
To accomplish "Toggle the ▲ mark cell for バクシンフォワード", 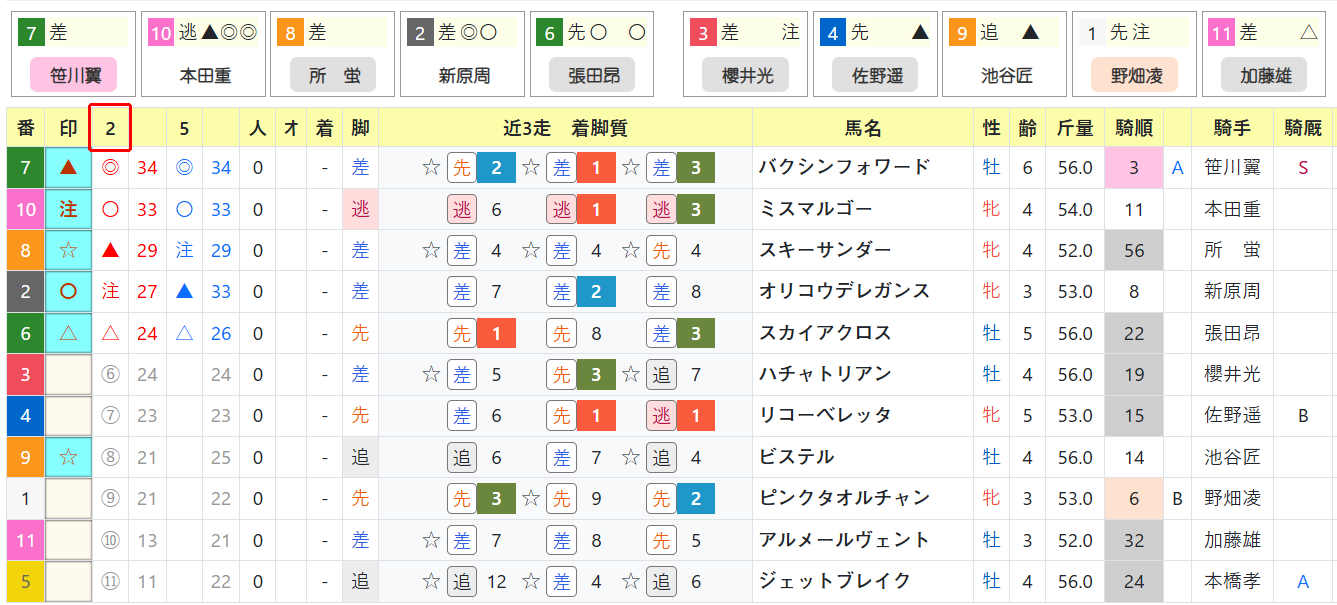I will point(68,168).
